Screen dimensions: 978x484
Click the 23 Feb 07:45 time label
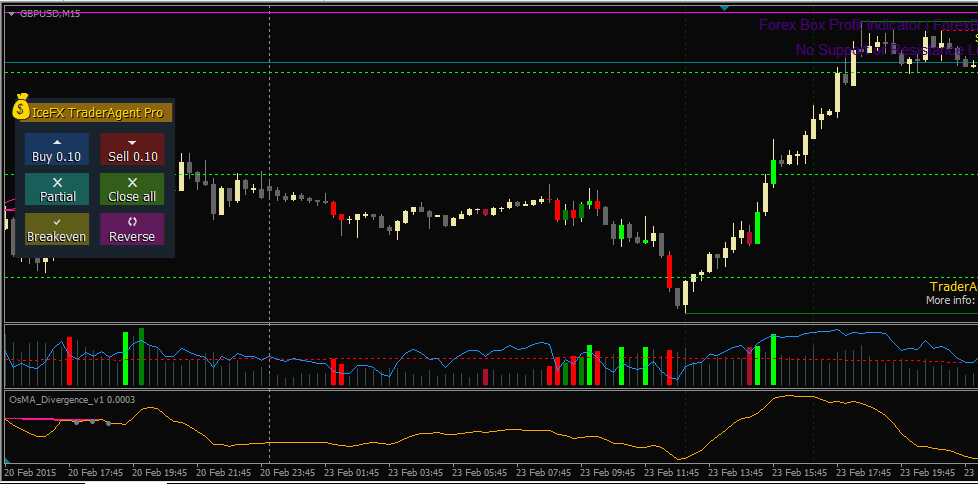(x=543, y=472)
